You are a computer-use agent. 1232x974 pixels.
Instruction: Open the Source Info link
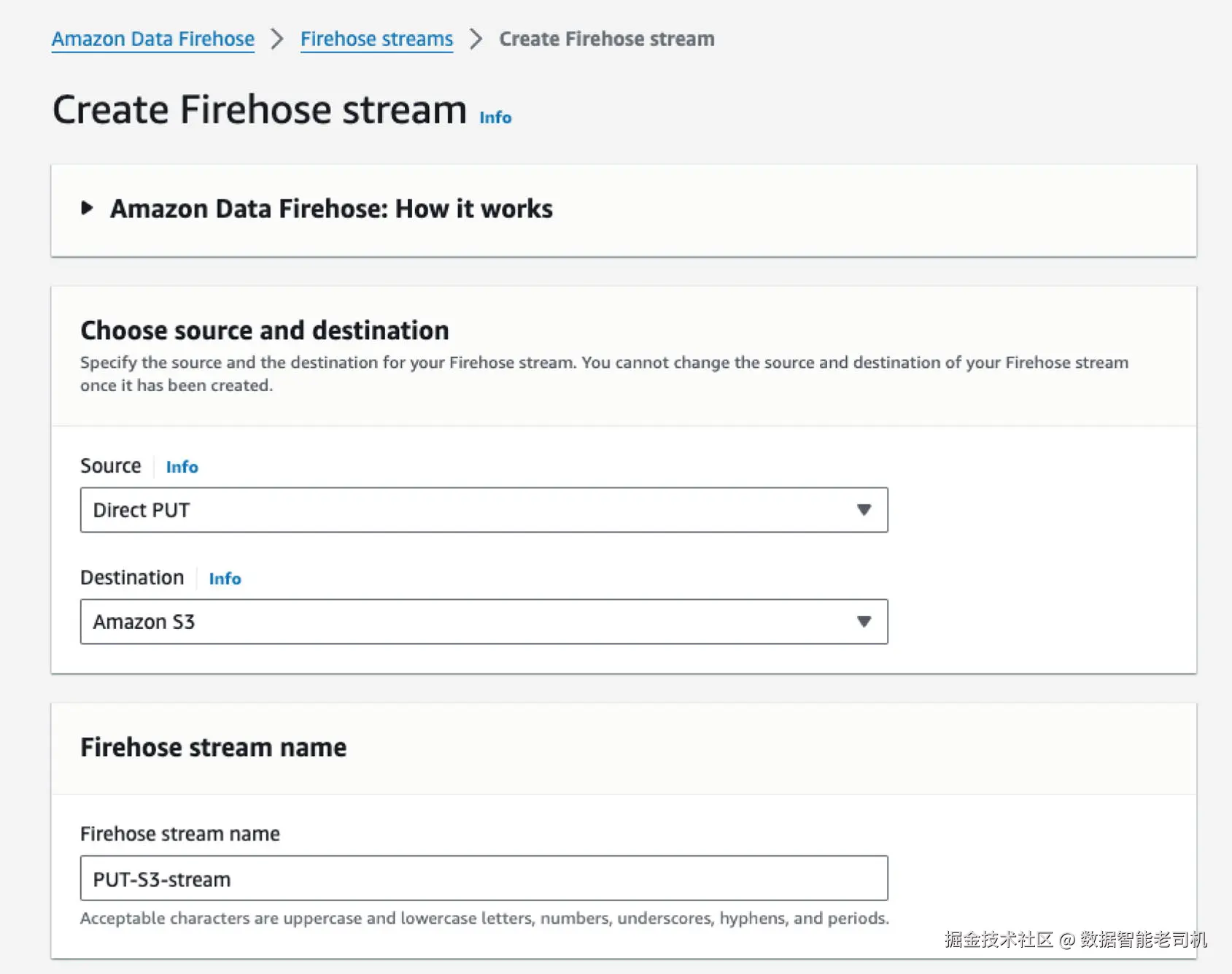[182, 467]
